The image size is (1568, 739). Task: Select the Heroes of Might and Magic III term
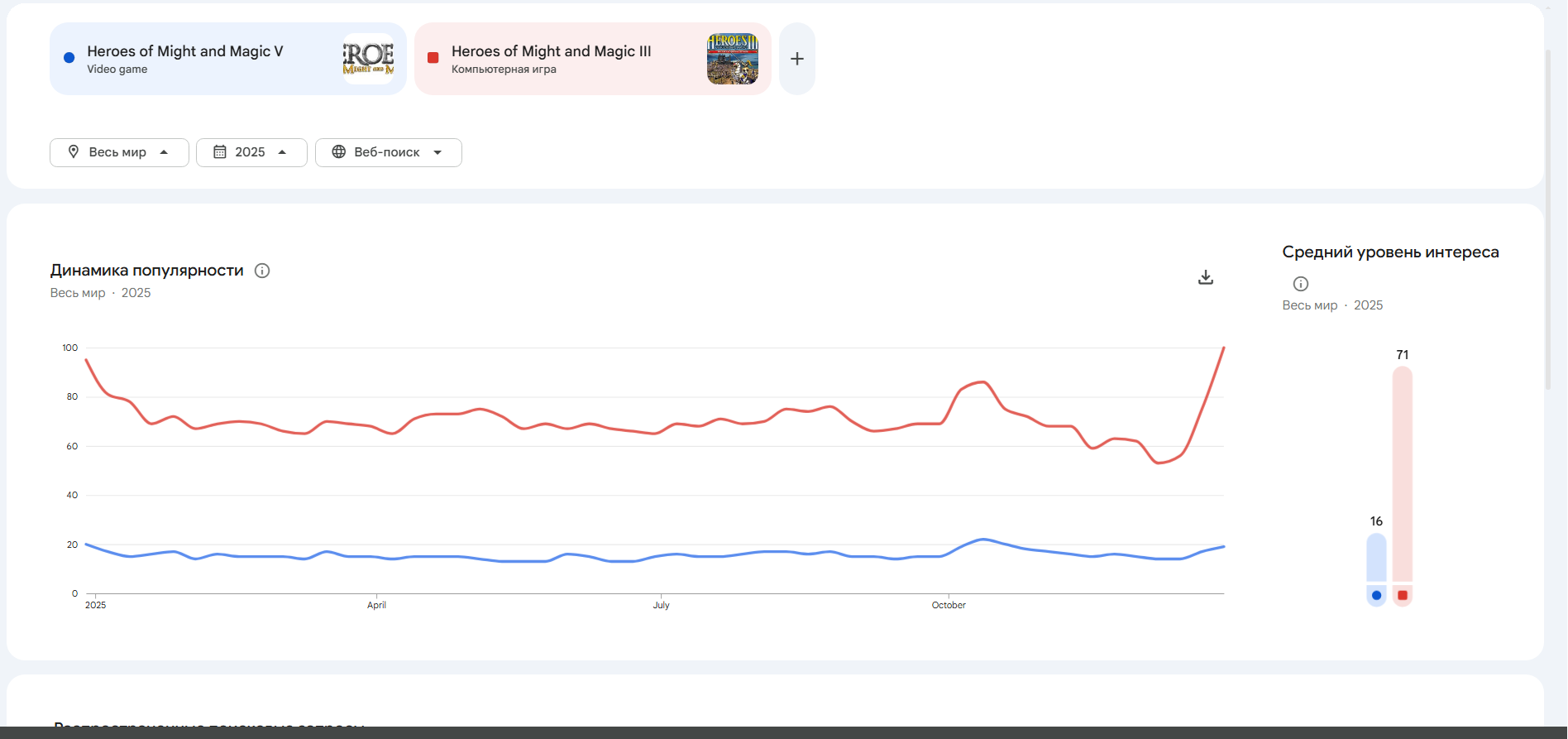[x=551, y=51]
